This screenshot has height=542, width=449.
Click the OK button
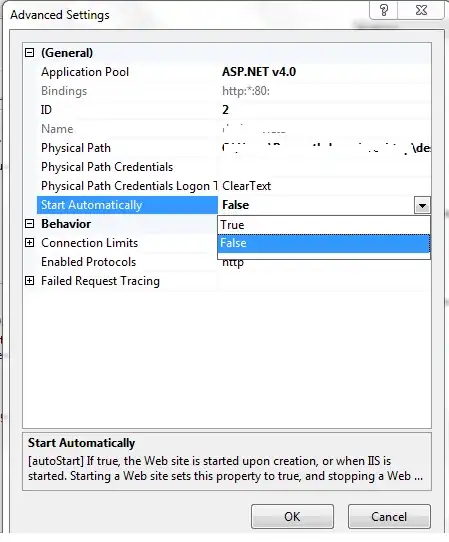click(292, 516)
